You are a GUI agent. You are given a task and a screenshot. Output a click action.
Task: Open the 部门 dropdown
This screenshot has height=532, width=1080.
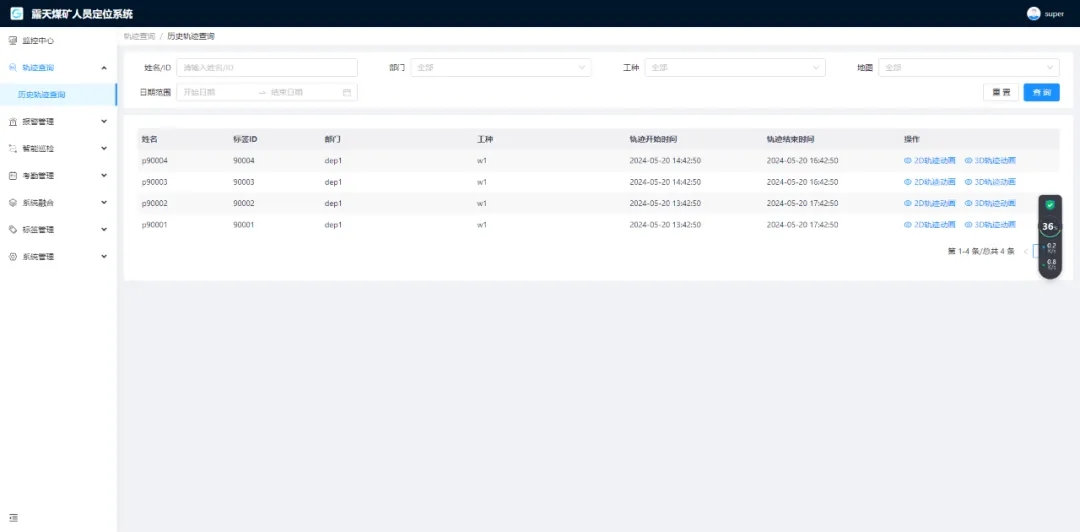click(501, 68)
